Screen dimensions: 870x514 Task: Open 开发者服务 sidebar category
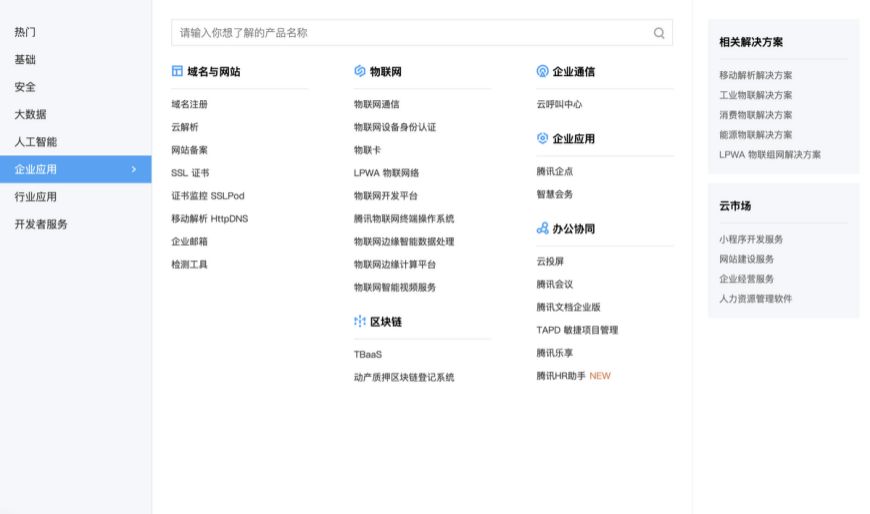(41, 224)
